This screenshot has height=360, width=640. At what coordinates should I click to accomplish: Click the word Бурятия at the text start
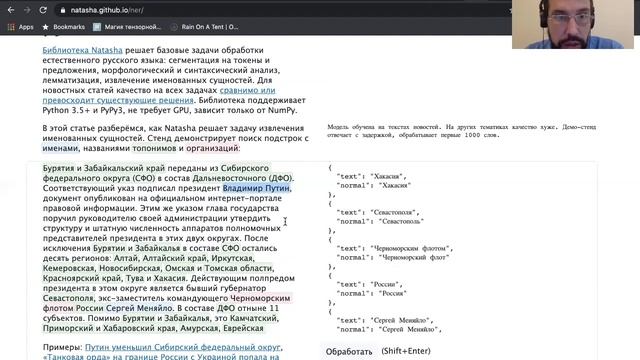[58, 168]
